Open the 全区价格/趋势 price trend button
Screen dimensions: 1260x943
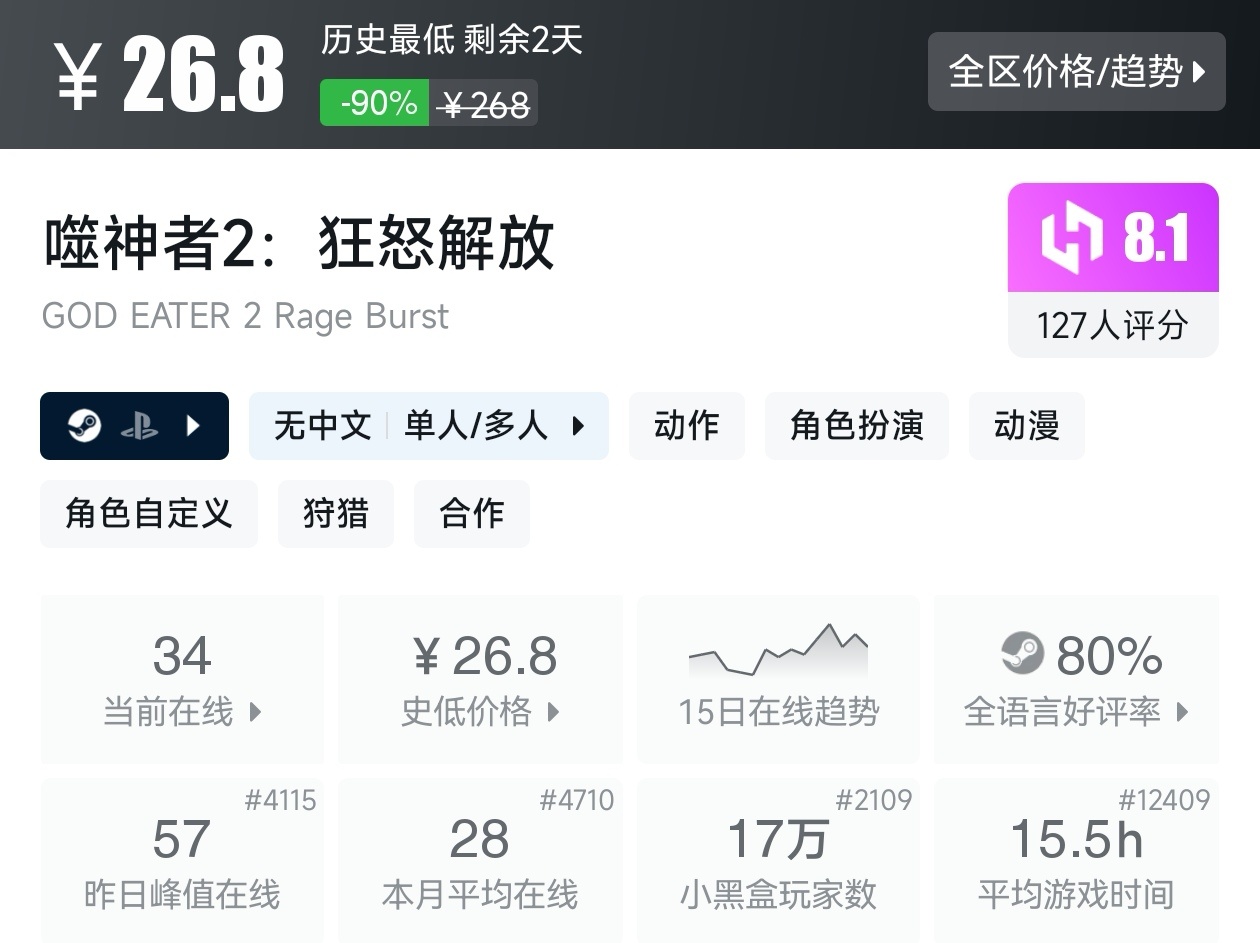(1076, 71)
